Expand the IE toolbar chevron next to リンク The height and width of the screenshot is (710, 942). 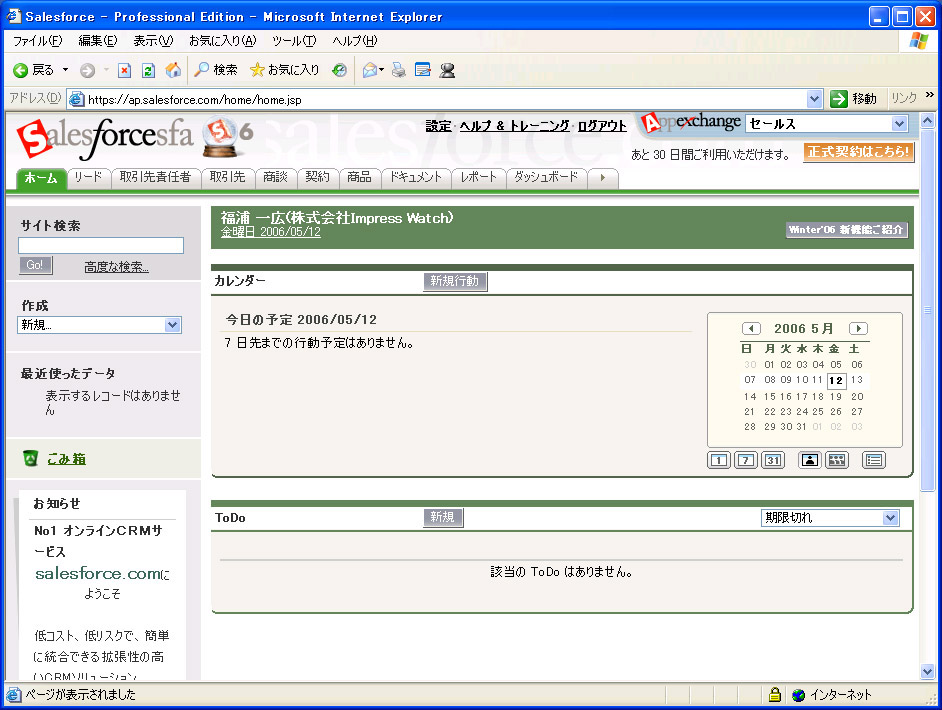pyautogui.click(x=929, y=96)
